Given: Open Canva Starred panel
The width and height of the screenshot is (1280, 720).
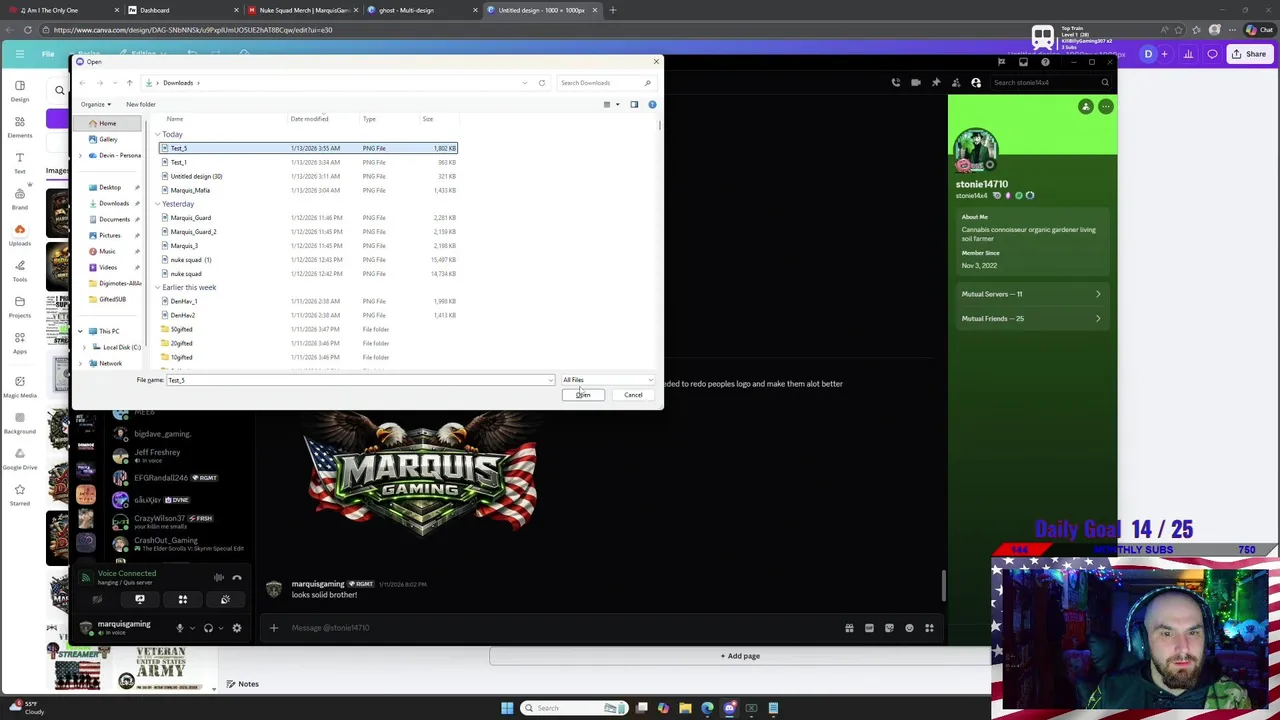Looking at the screenshot, I should point(19,495).
